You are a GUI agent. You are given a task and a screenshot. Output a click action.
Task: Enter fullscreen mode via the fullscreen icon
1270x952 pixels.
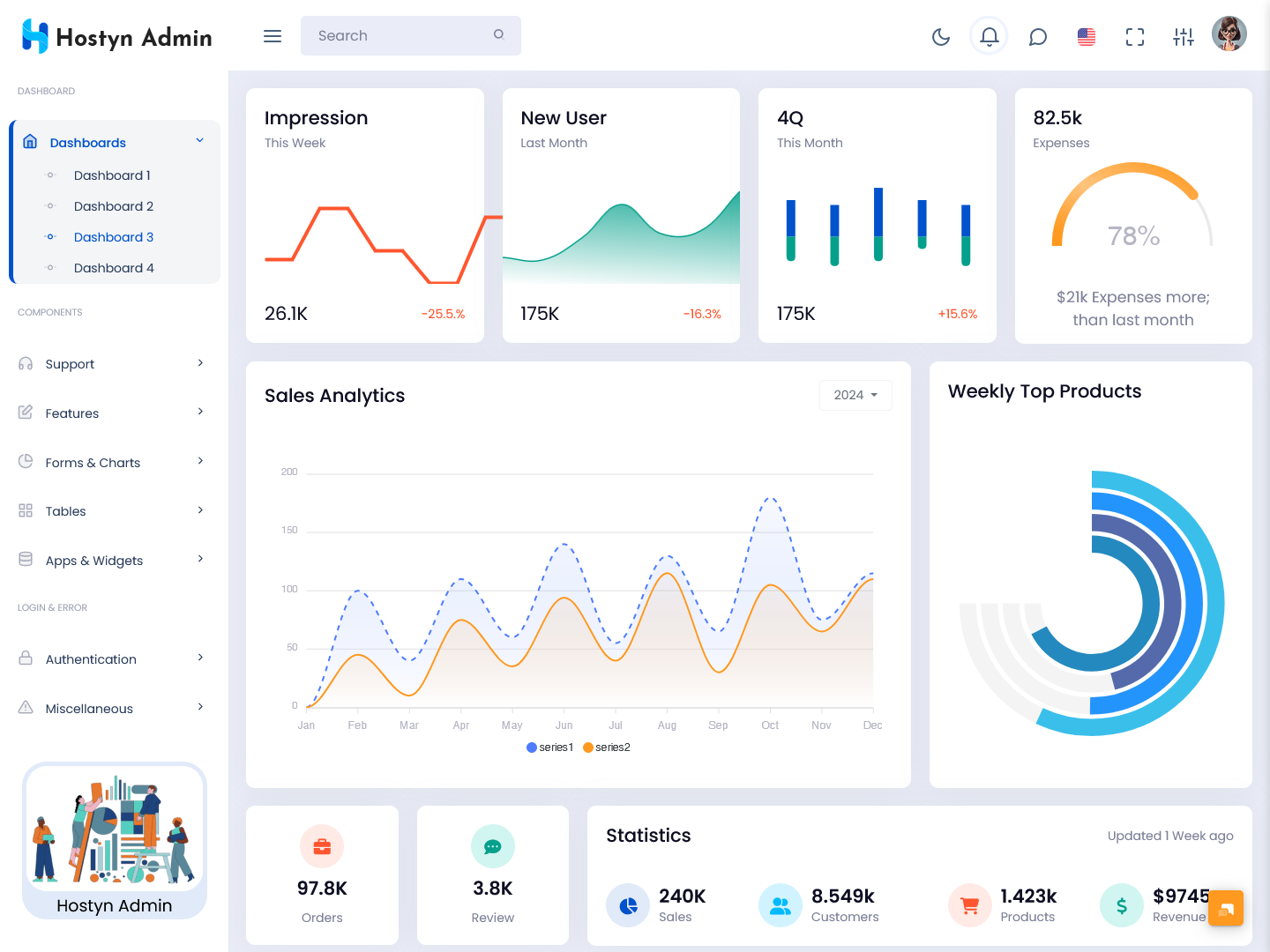pos(1135,36)
